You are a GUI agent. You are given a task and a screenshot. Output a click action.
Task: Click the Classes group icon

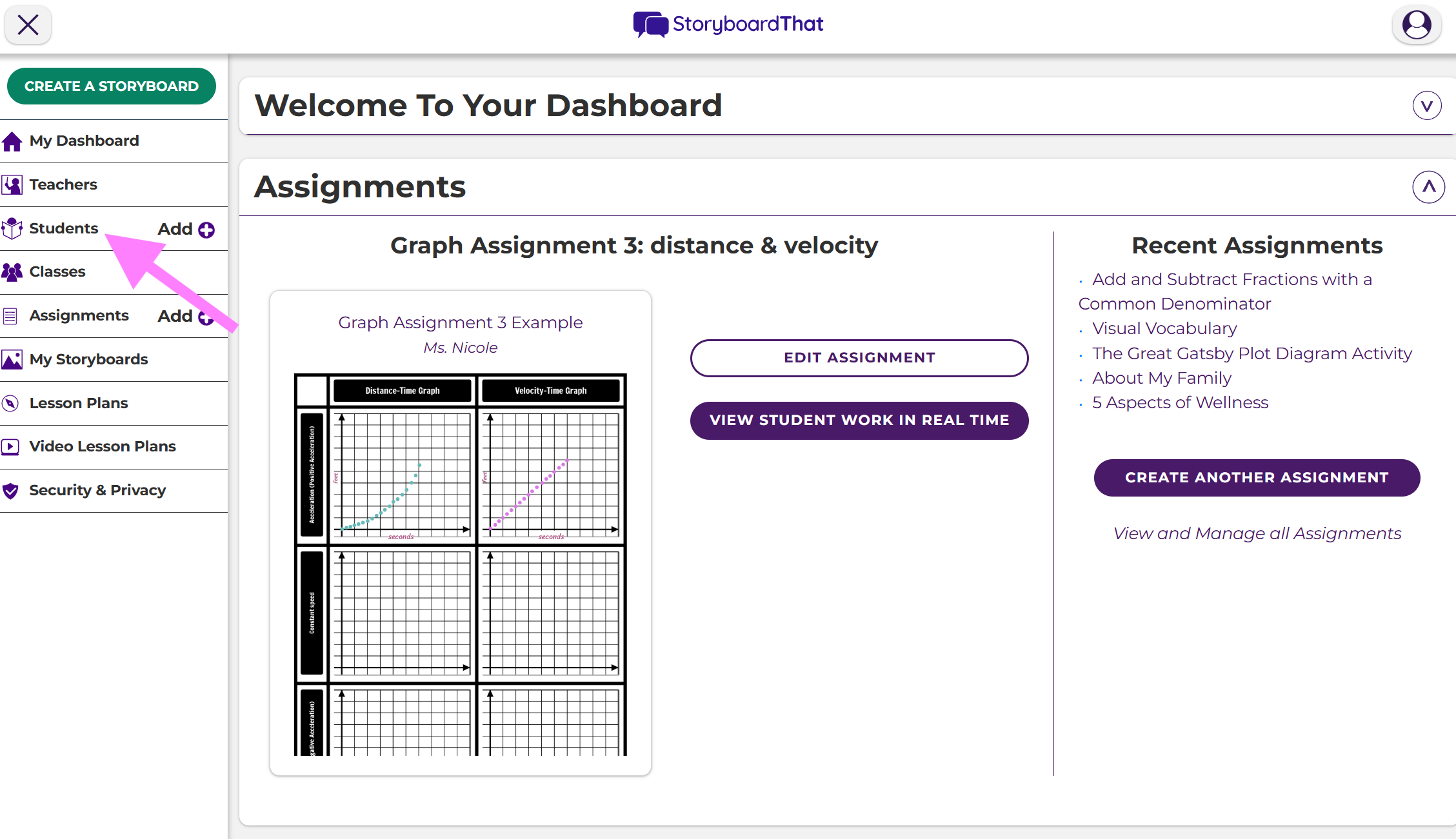(x=12, y=272)
